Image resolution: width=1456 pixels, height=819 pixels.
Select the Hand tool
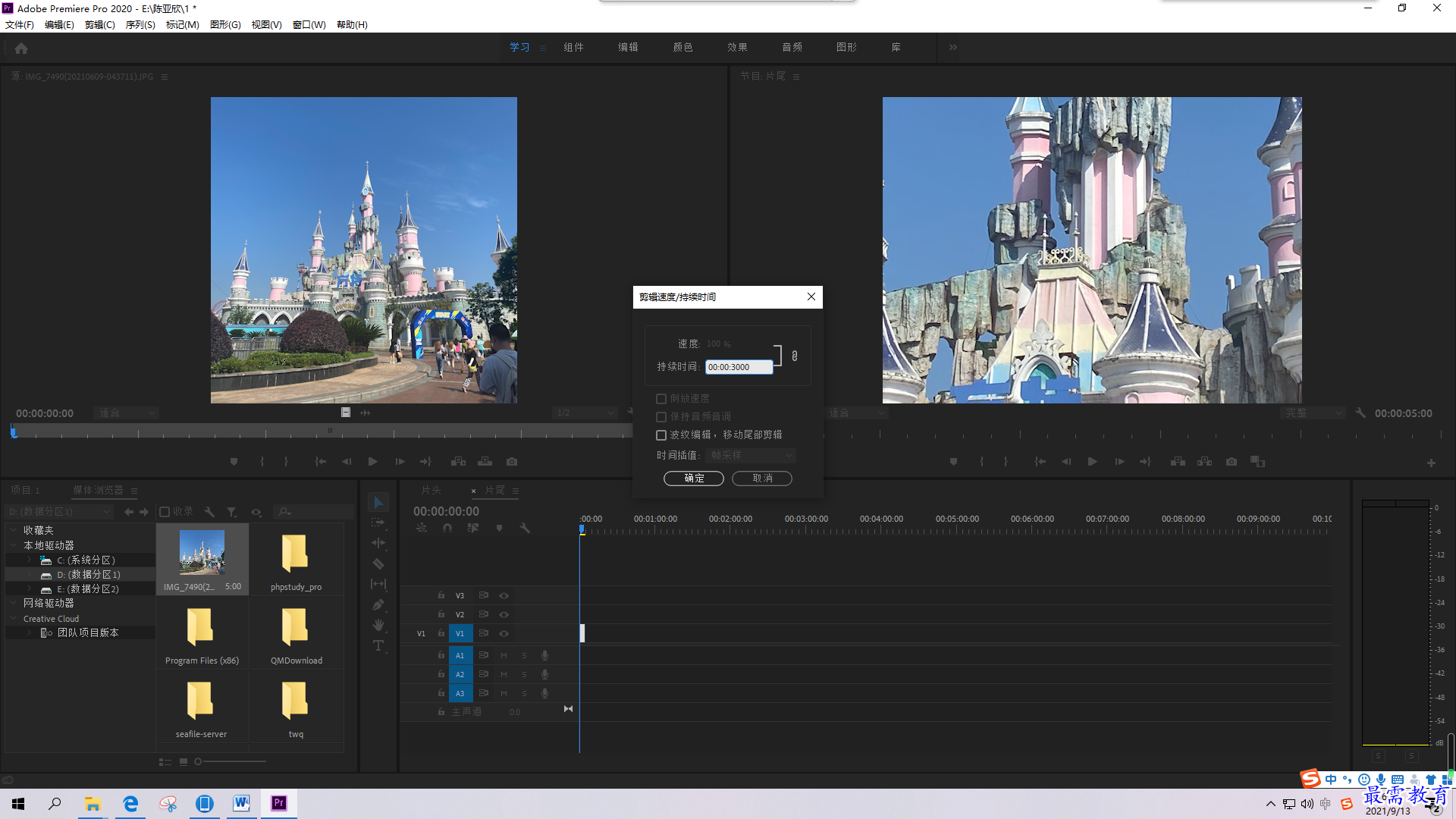pyautogui.click(x=378, y=625)
